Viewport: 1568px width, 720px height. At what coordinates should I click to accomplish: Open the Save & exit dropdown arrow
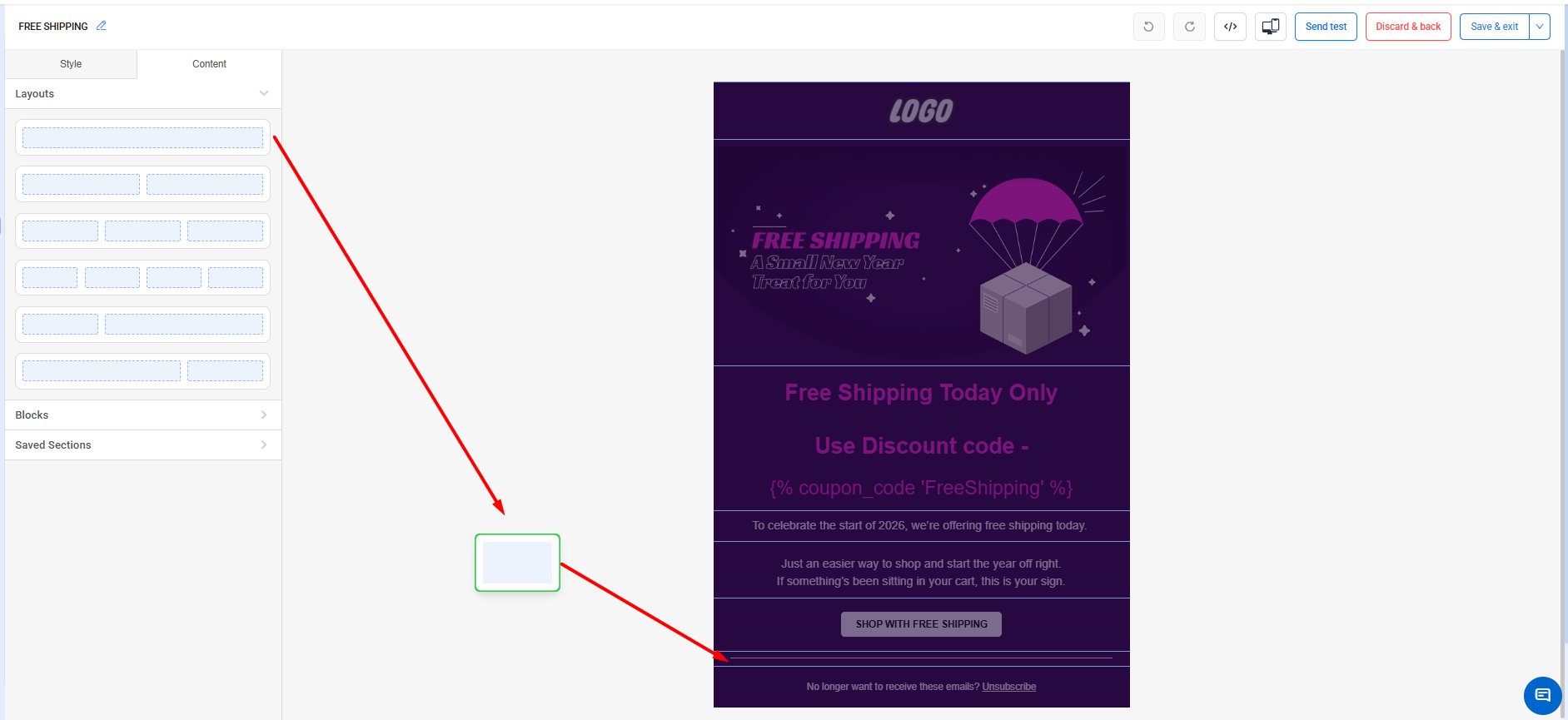pos(1540,27)
